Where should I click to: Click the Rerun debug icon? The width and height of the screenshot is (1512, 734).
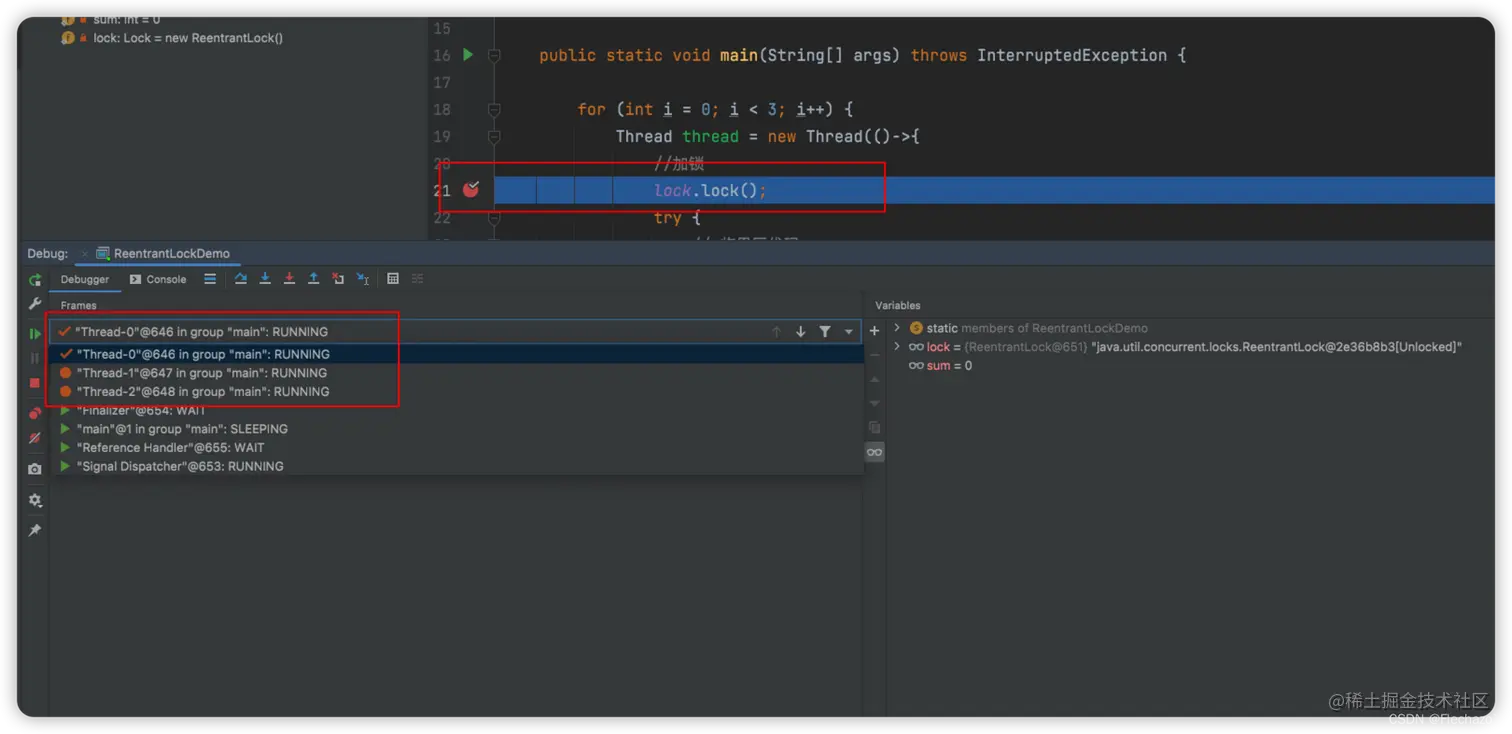point(35,280)
